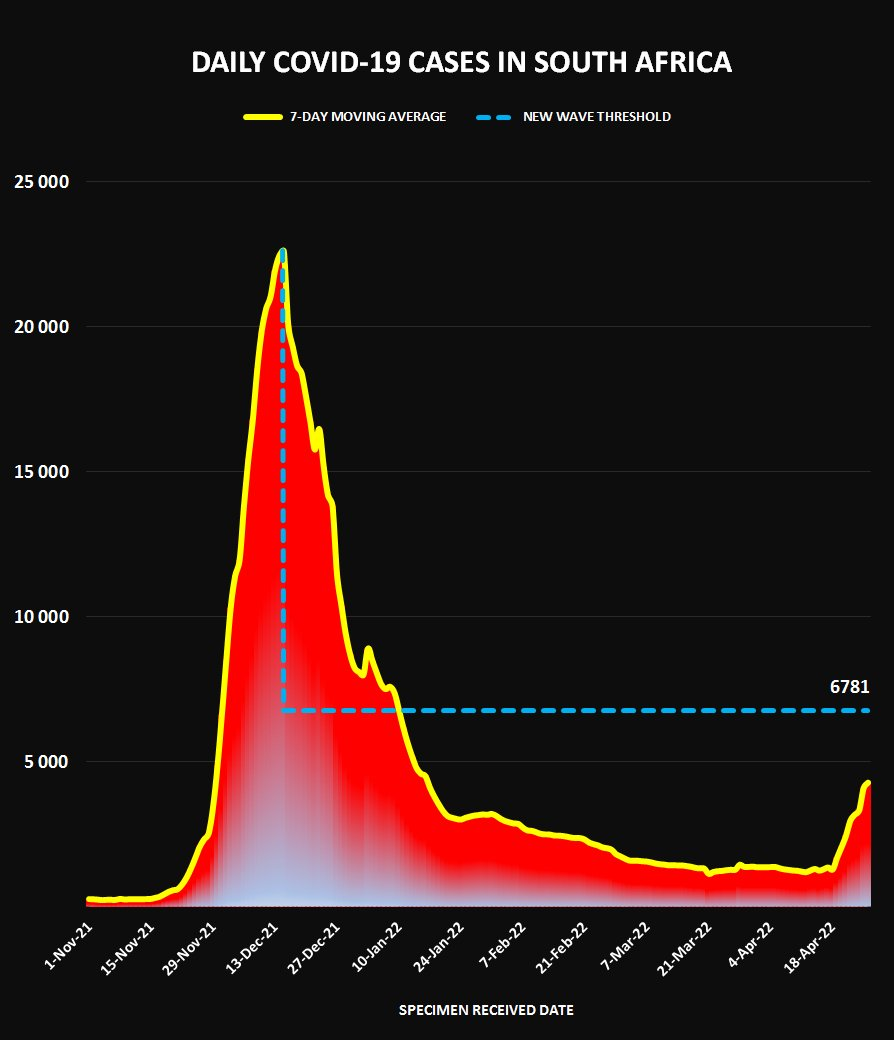894x1040 pixels.
Task: Click the 10-Jan-22 date tick label
Action: (x=377, y=947)
